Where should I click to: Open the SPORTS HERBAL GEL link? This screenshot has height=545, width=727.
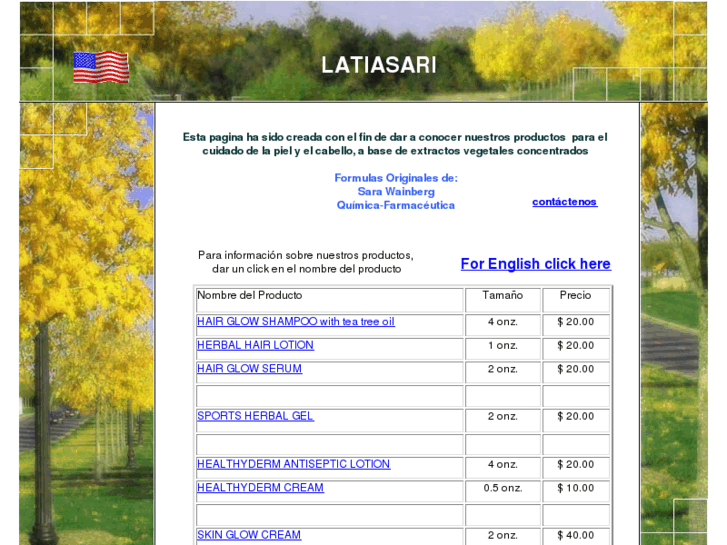point(255,416)
